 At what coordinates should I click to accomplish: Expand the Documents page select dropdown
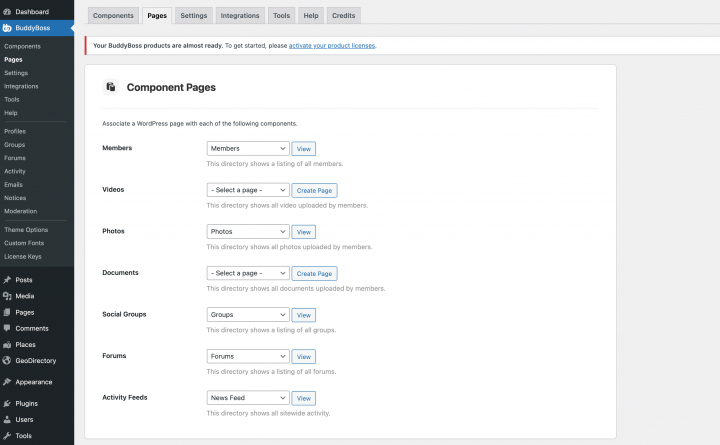tap(247, 273)
